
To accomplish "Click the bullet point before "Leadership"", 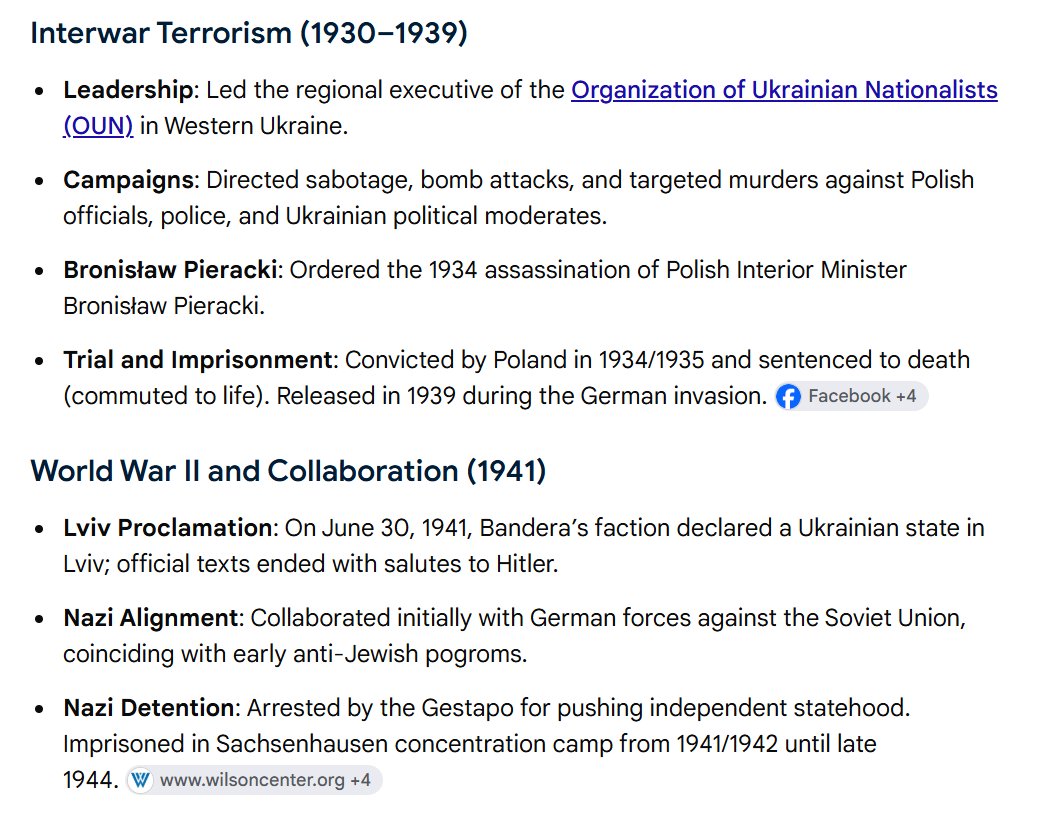I will coord(39,91).
